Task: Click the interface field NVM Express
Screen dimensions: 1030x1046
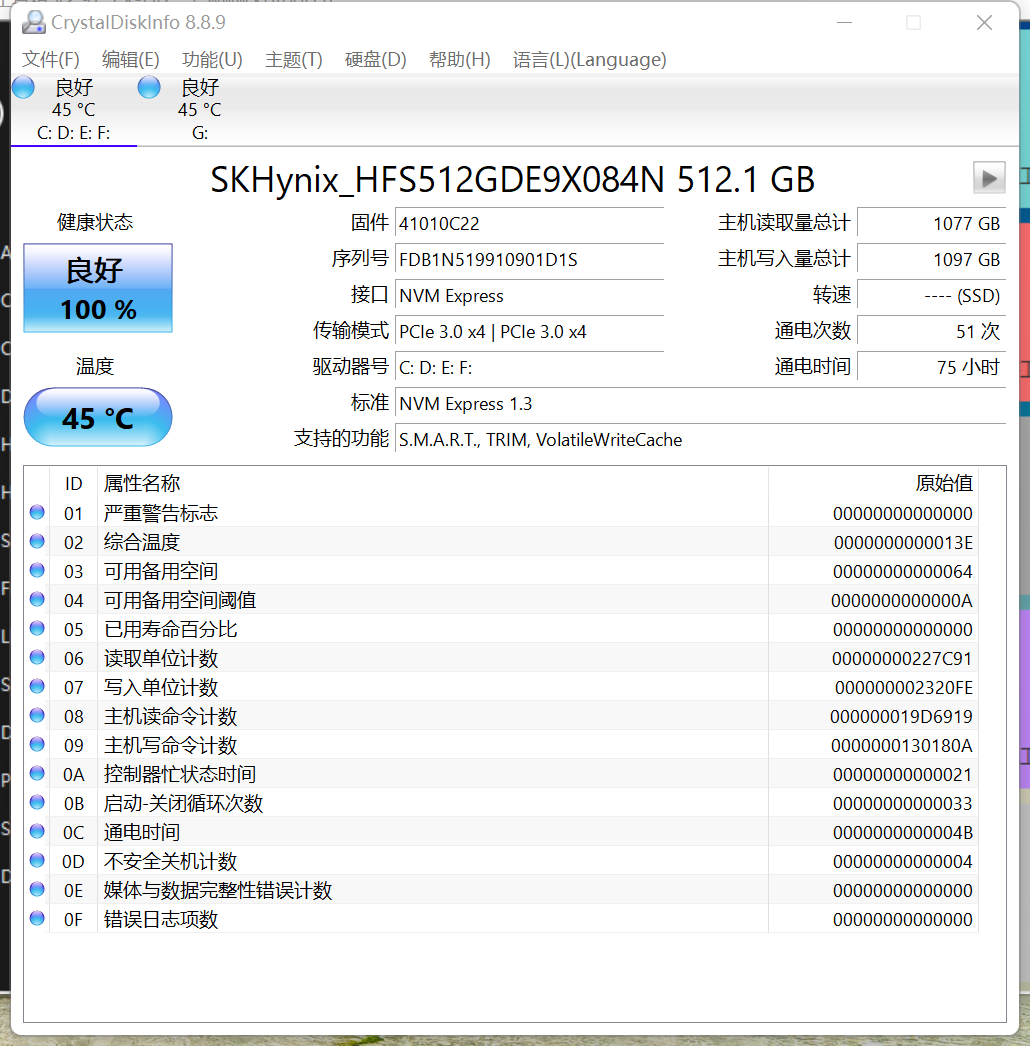Action: [529, 296]
